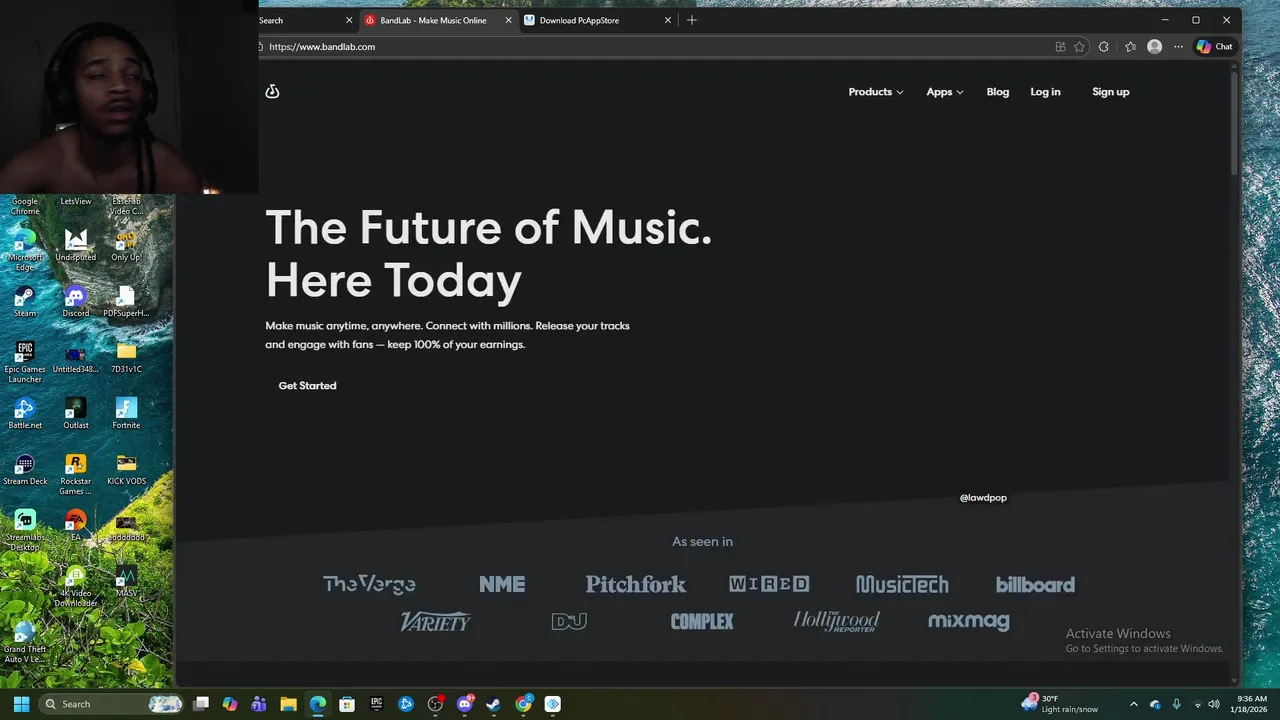Open the Edge settings and more menu
Viewport: 1280px width, 720px height.
coord(1178,47)
